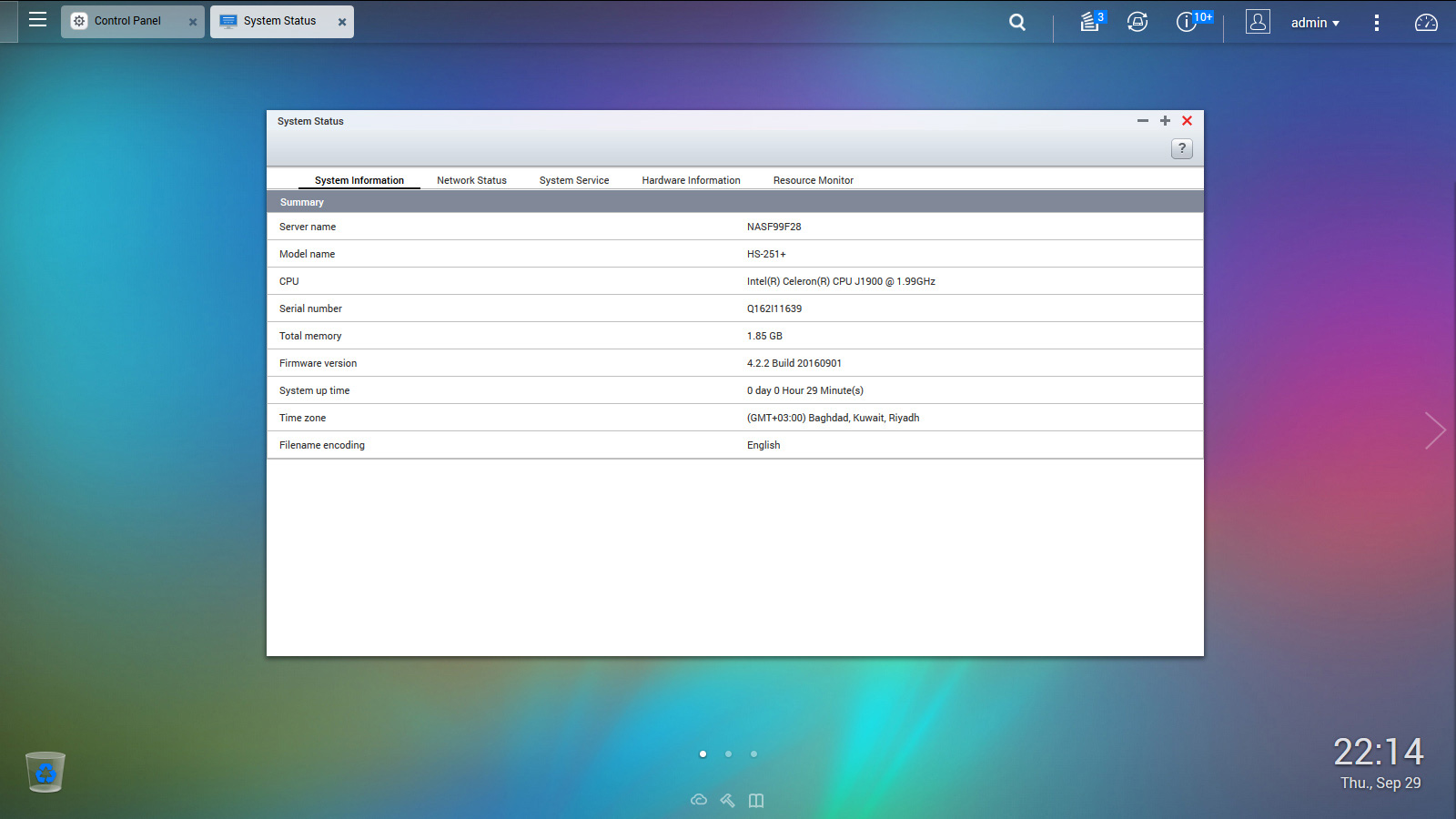Click the Server name label
The image size is (1456, 819).
[308, 227]
